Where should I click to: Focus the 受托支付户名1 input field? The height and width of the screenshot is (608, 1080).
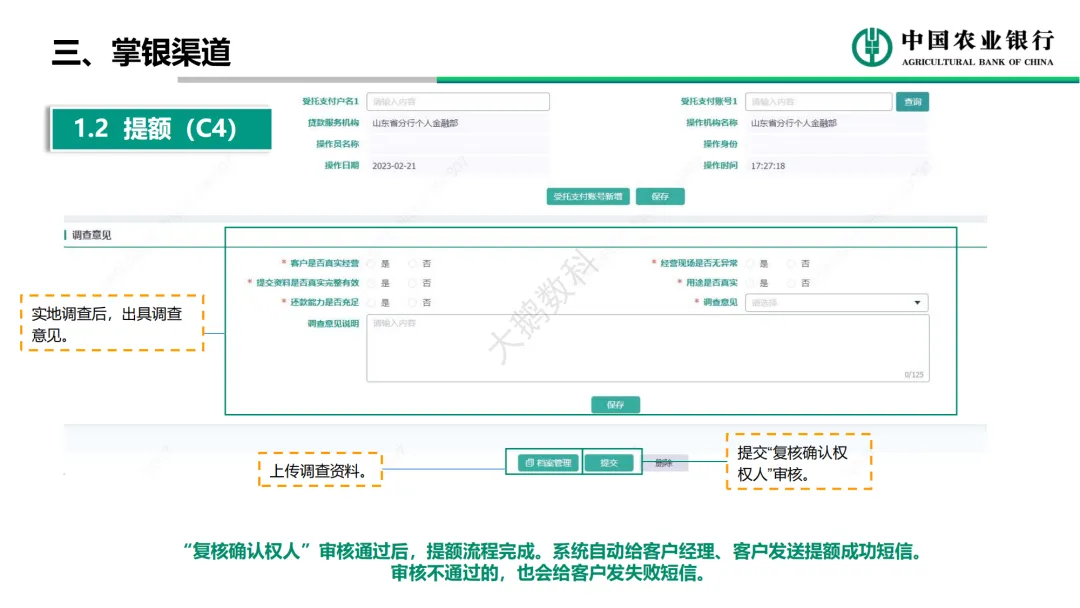458,102
